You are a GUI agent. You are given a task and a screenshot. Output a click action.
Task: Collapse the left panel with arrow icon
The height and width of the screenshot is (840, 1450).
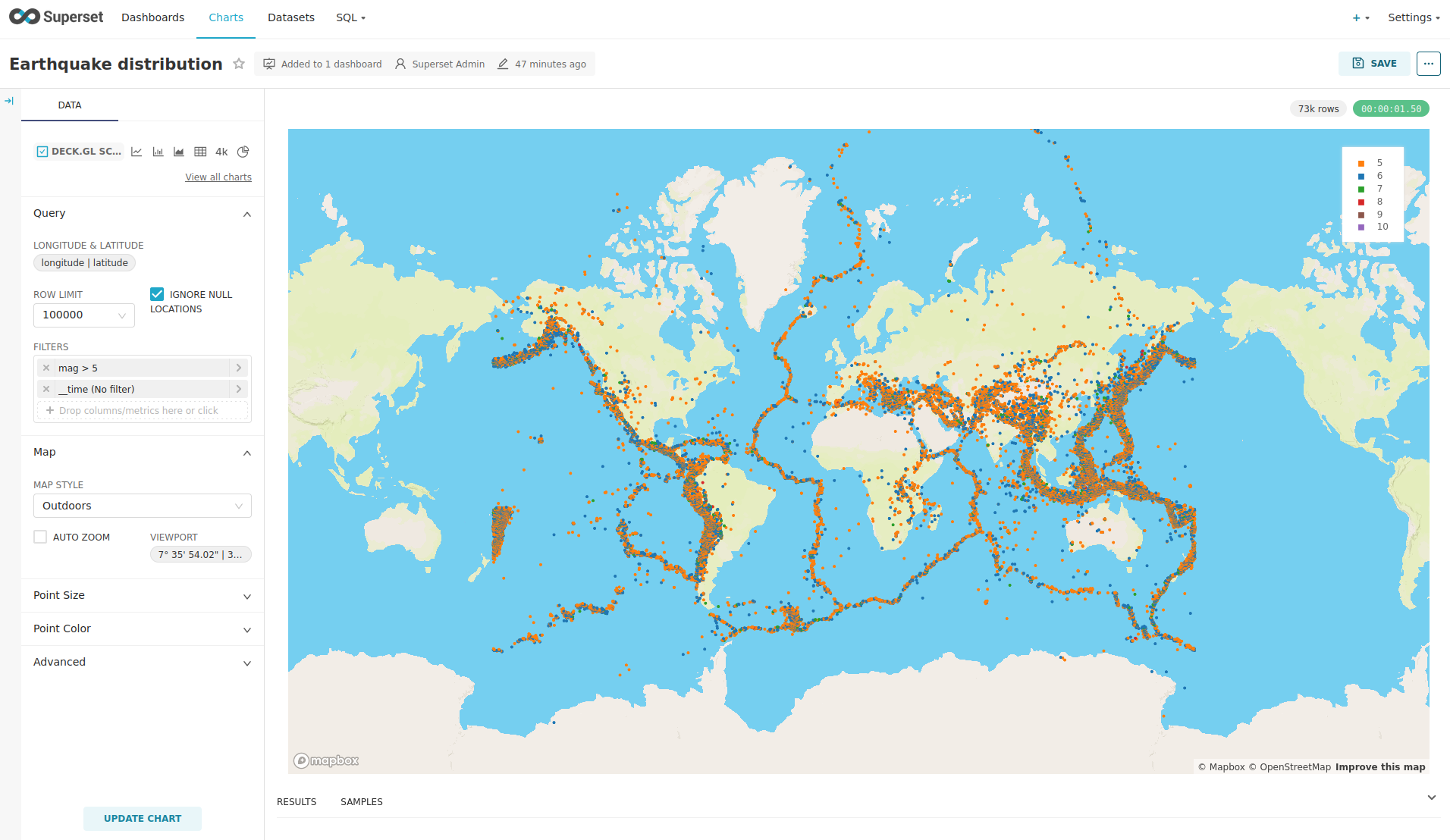pos(9,101)
